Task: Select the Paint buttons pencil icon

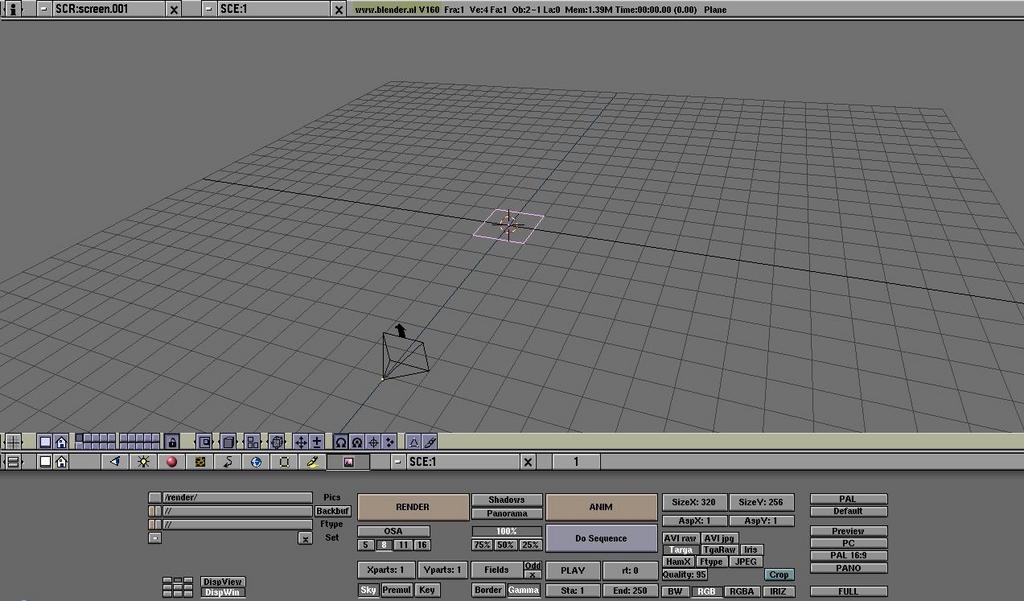Action: click(x=311, y=462)
